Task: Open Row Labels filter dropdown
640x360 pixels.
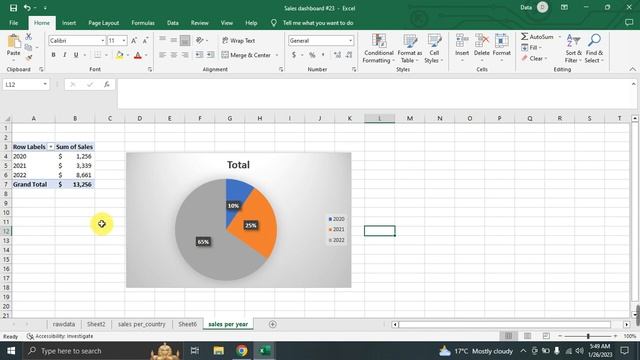Action: (51, 147)
